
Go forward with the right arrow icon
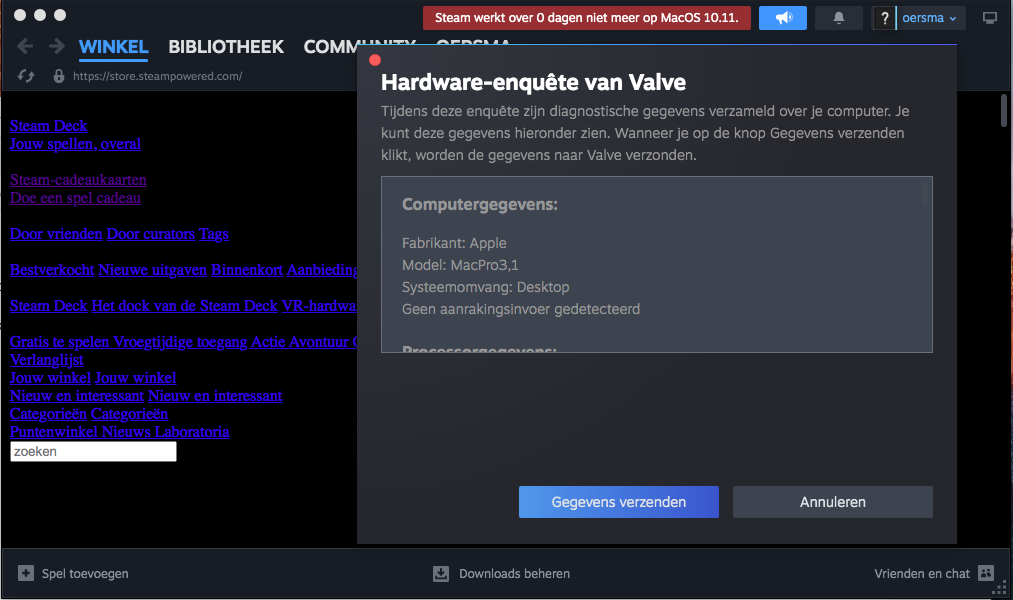click(x=57, y=46)
